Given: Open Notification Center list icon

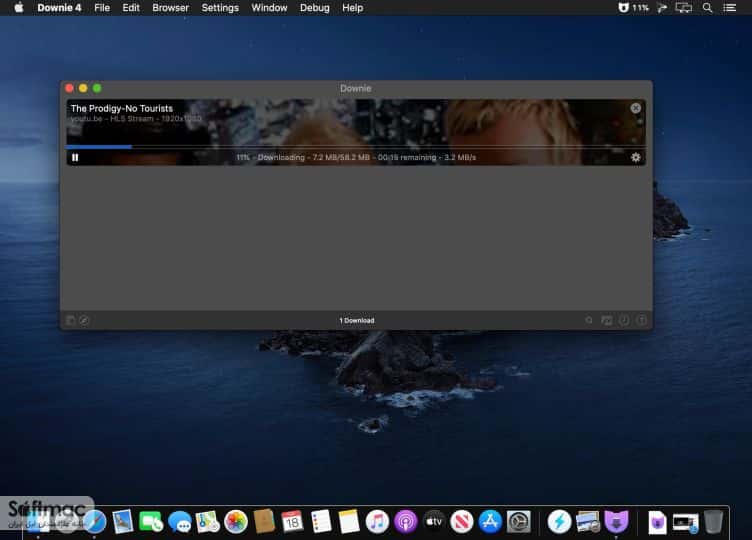Looking at the screenshot, I should [x=729, y=8].
